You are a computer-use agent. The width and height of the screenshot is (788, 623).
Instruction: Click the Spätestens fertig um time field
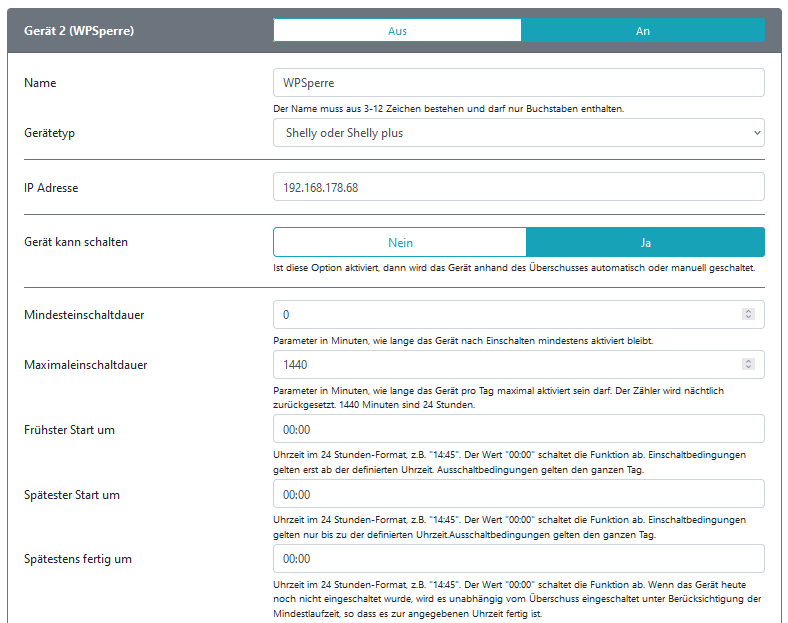tap(519, 559)
